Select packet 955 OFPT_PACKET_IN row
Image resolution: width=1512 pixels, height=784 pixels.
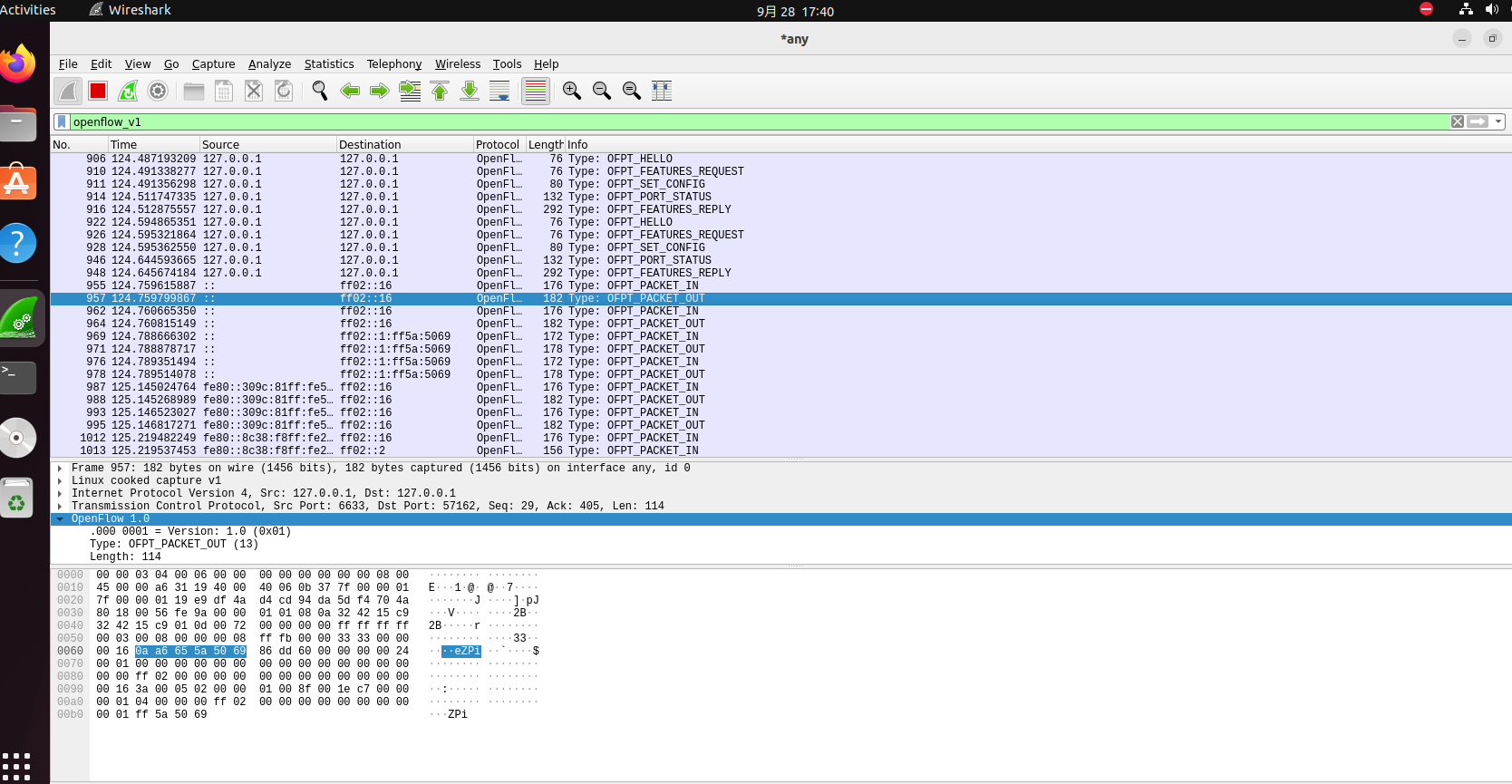point(780,286)
